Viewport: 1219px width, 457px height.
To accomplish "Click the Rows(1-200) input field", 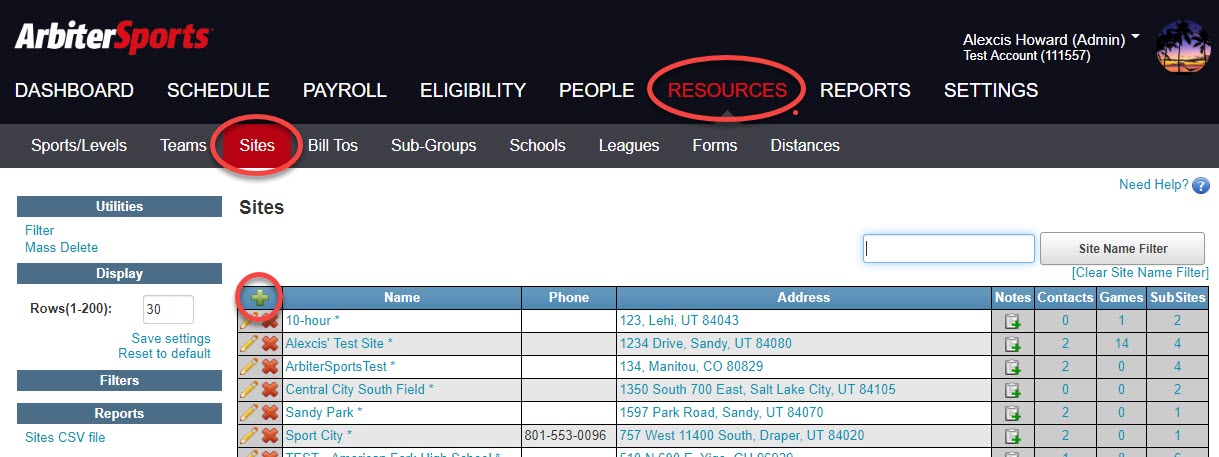I will [x=168, y=309].
